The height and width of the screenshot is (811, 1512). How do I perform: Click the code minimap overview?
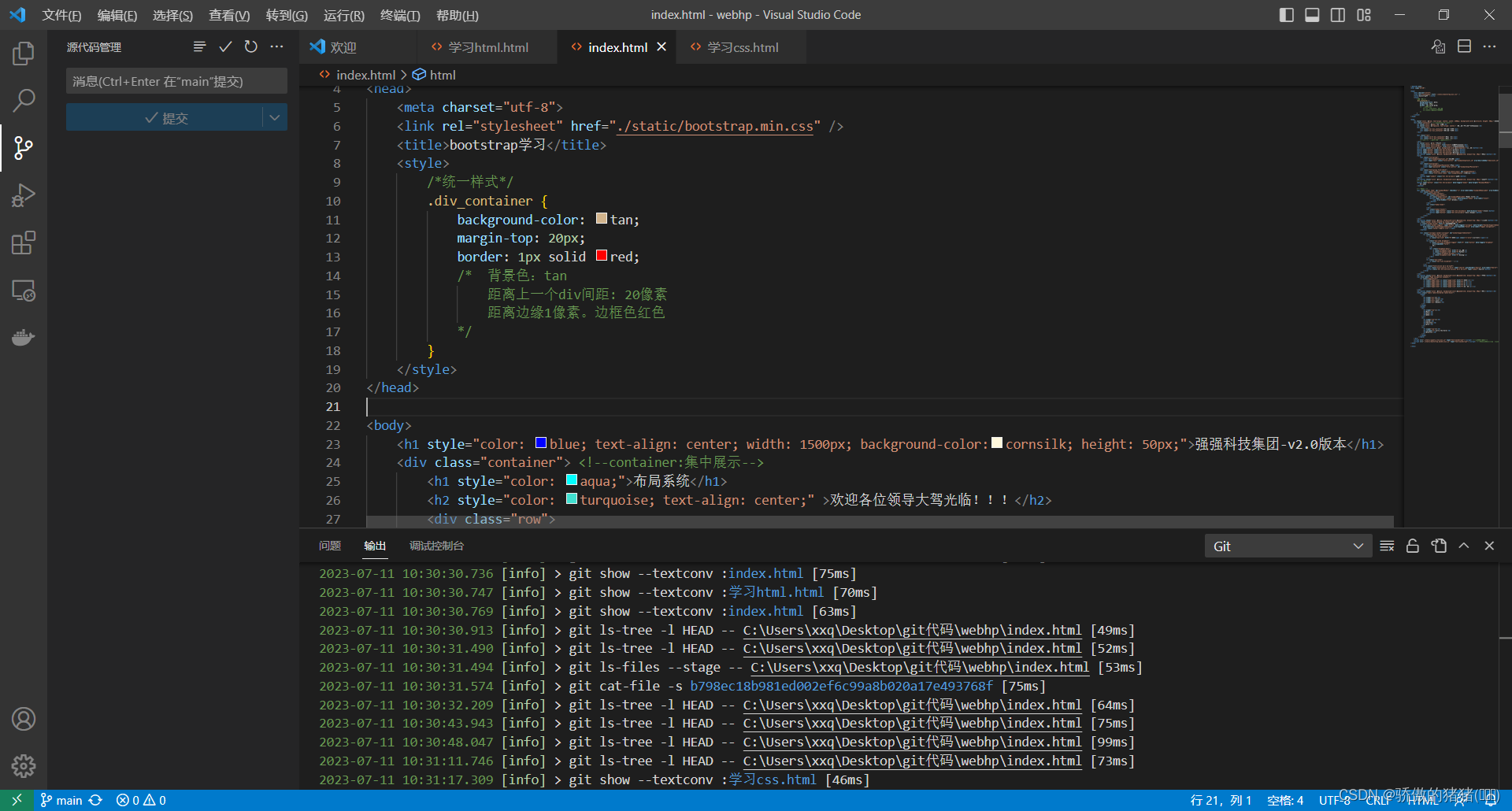click(1453, 217)
